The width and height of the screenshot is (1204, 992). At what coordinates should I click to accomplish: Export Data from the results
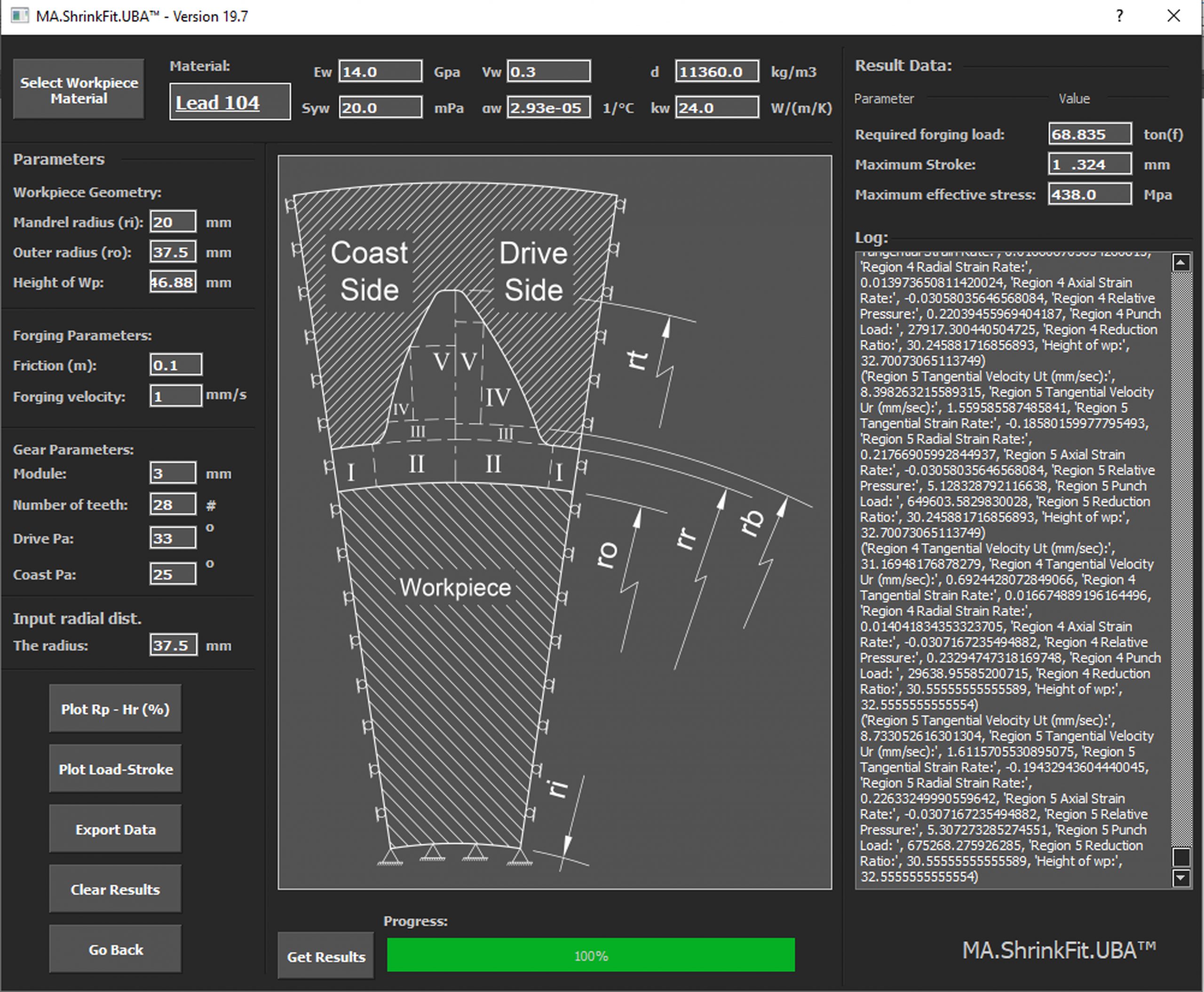(x=115, y=829)
